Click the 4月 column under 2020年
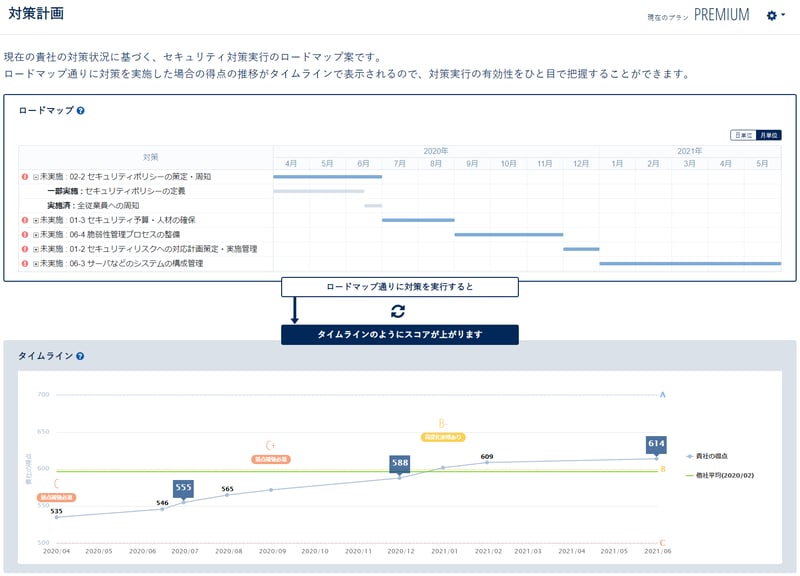 291,164
